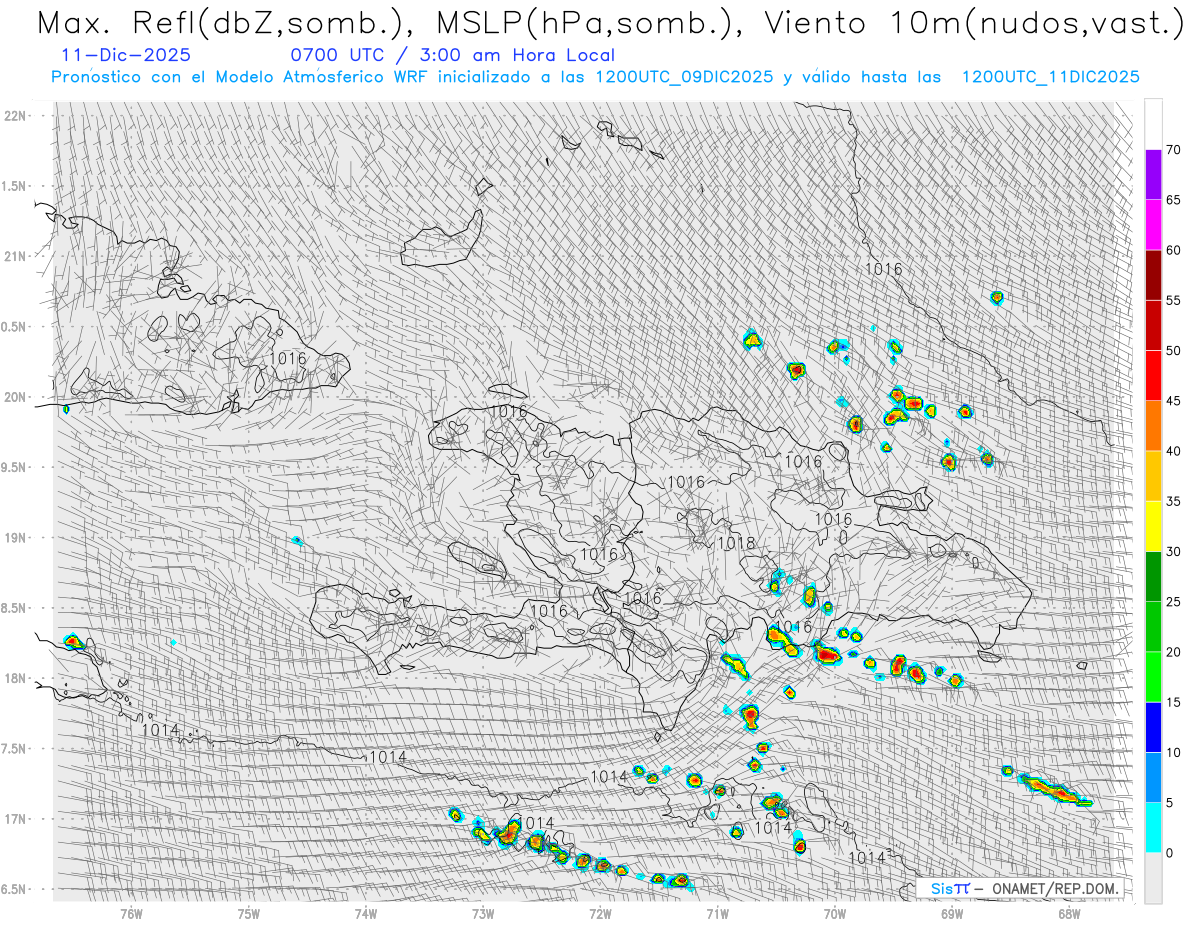Viewport: 1200px width, 927px height.
Task: Click colorbar tick label 25
Action: (x=1174, y=602)
